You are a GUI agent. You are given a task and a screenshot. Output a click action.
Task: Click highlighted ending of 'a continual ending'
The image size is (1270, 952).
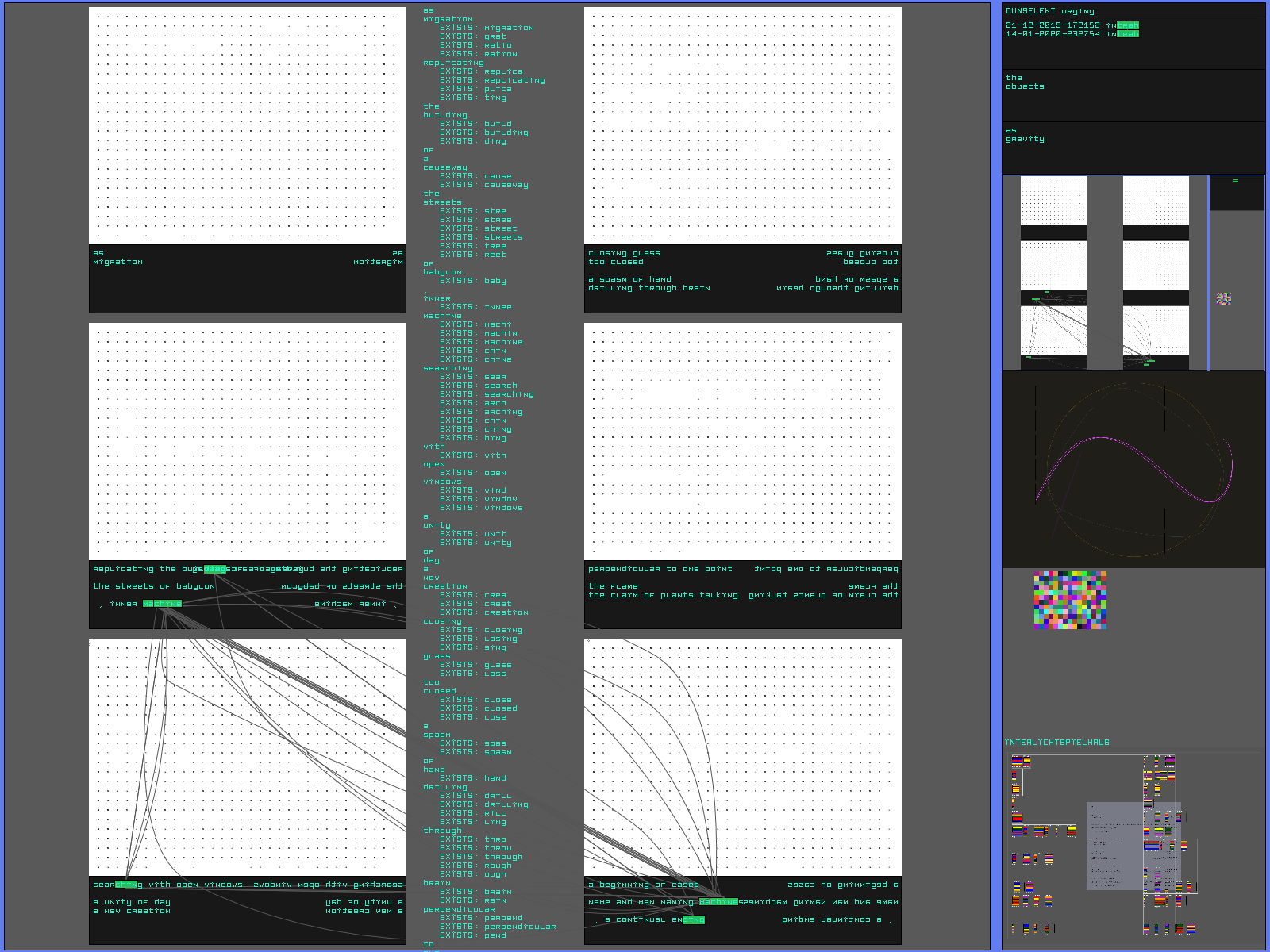[693, 919]
